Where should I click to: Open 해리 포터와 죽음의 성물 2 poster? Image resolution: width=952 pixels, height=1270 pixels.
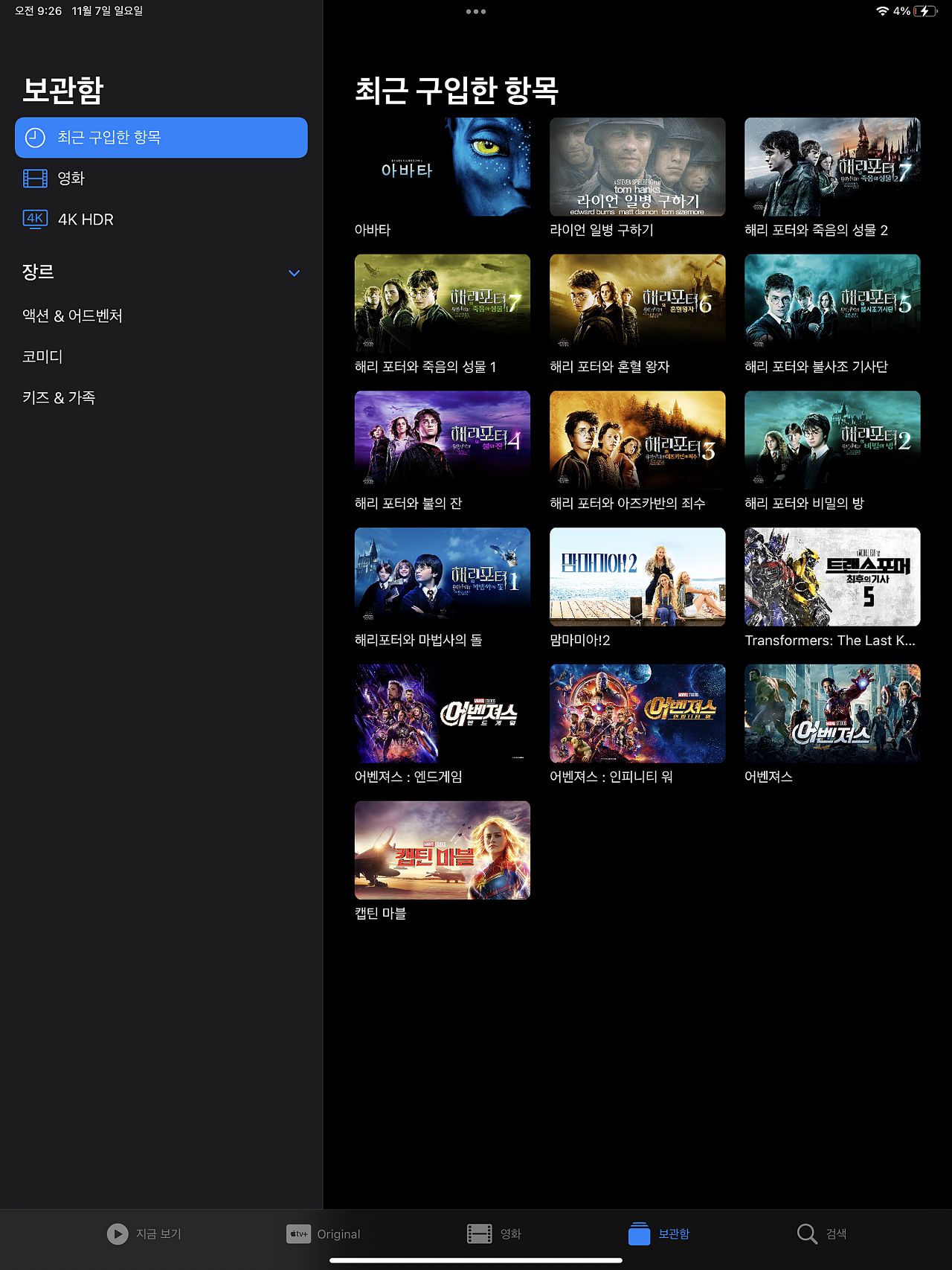pyautogui.click(x=832, y=167)
